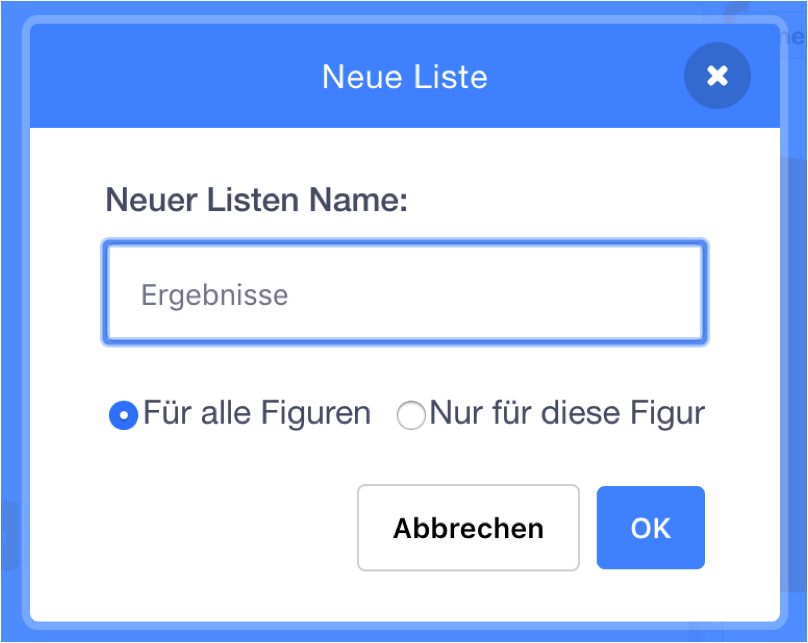Confirm the new list with OK
808x643 pixels.
point(650,528)
